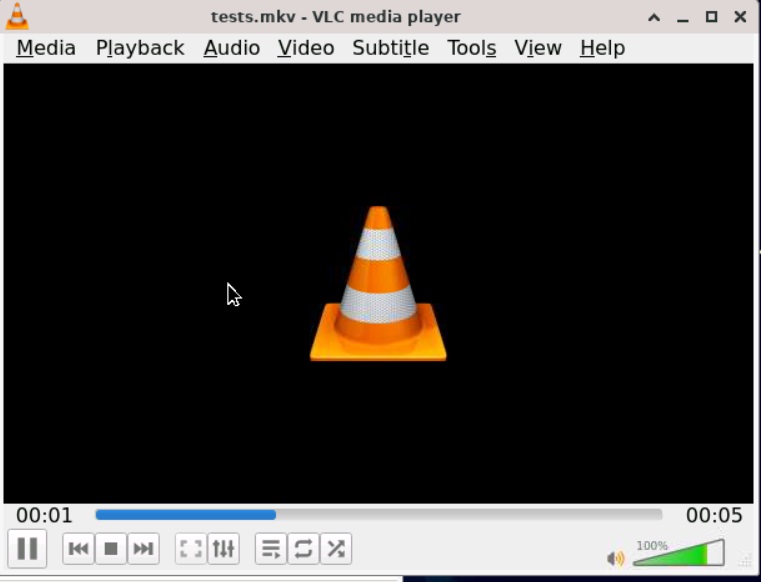Viewport: 761px width, 582px height.
Task: Click the 00:01 elapsed time label
Action: [x=44, y=515]
